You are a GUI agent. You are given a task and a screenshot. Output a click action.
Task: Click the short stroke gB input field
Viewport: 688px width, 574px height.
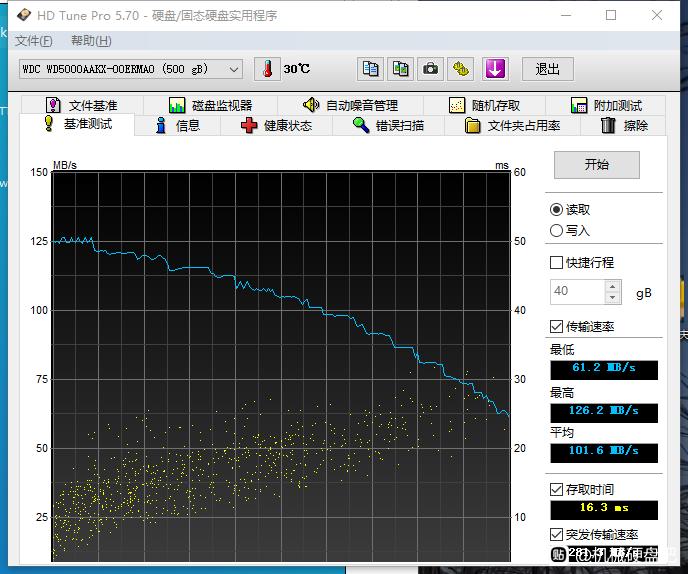click(577, 291)
